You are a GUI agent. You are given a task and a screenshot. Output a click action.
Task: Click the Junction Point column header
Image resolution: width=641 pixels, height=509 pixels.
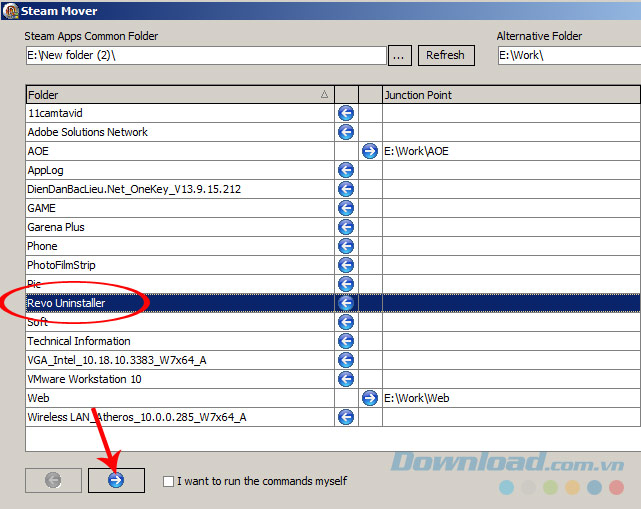511,95
